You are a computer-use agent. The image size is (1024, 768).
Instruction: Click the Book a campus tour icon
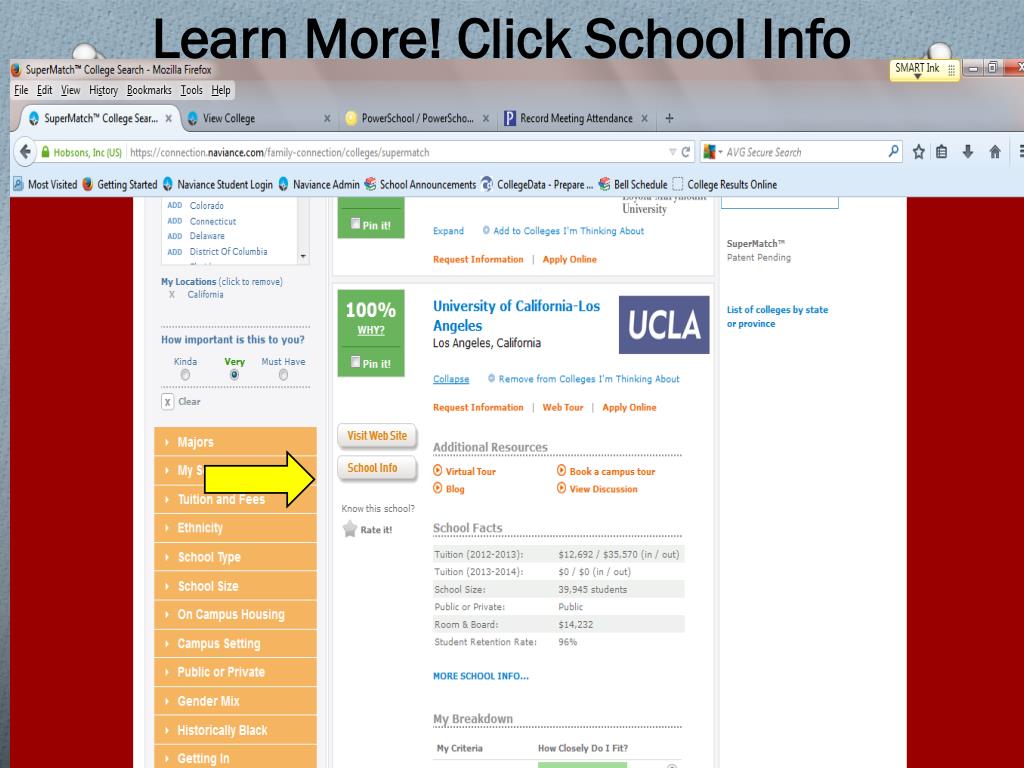(x=562, y=470)
